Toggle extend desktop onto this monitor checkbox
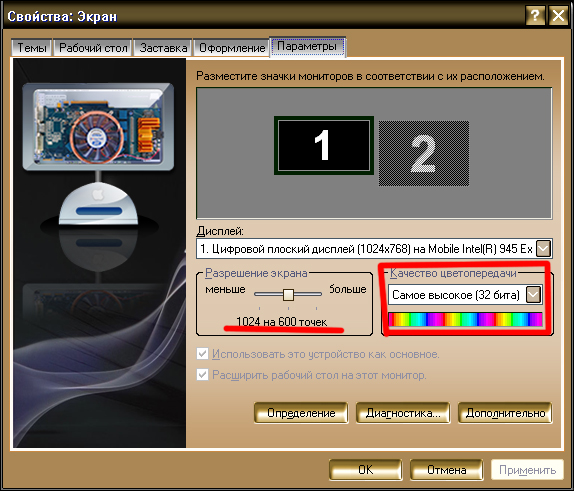 tap(202, 375)
